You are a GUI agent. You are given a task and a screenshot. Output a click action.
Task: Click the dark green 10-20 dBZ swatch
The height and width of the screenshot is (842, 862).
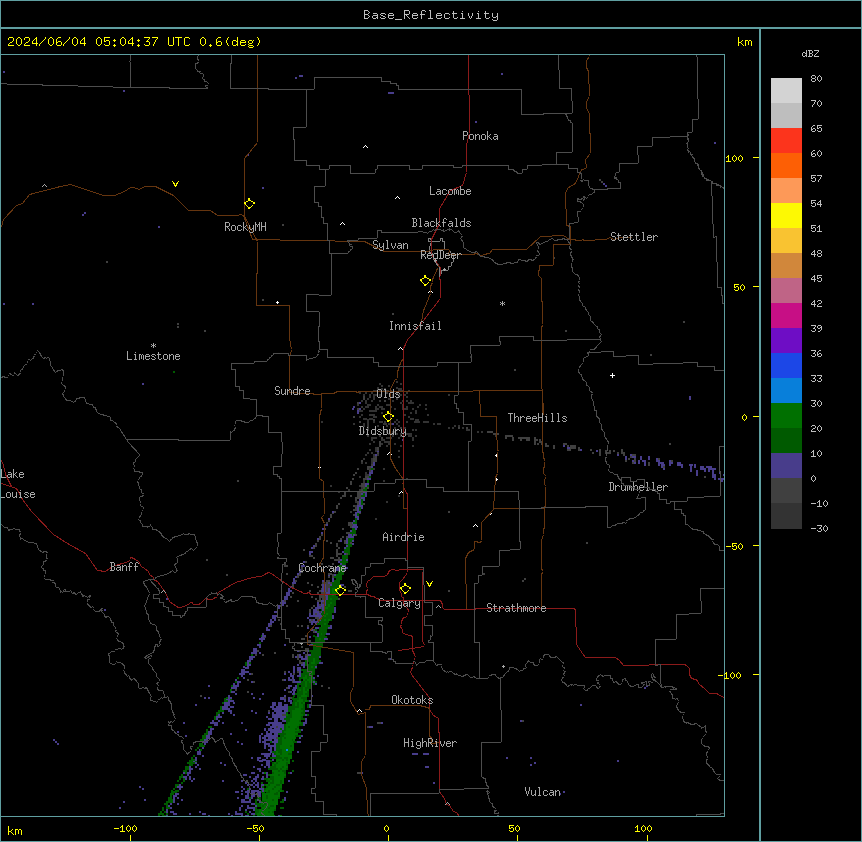click(x=786, y=441)
